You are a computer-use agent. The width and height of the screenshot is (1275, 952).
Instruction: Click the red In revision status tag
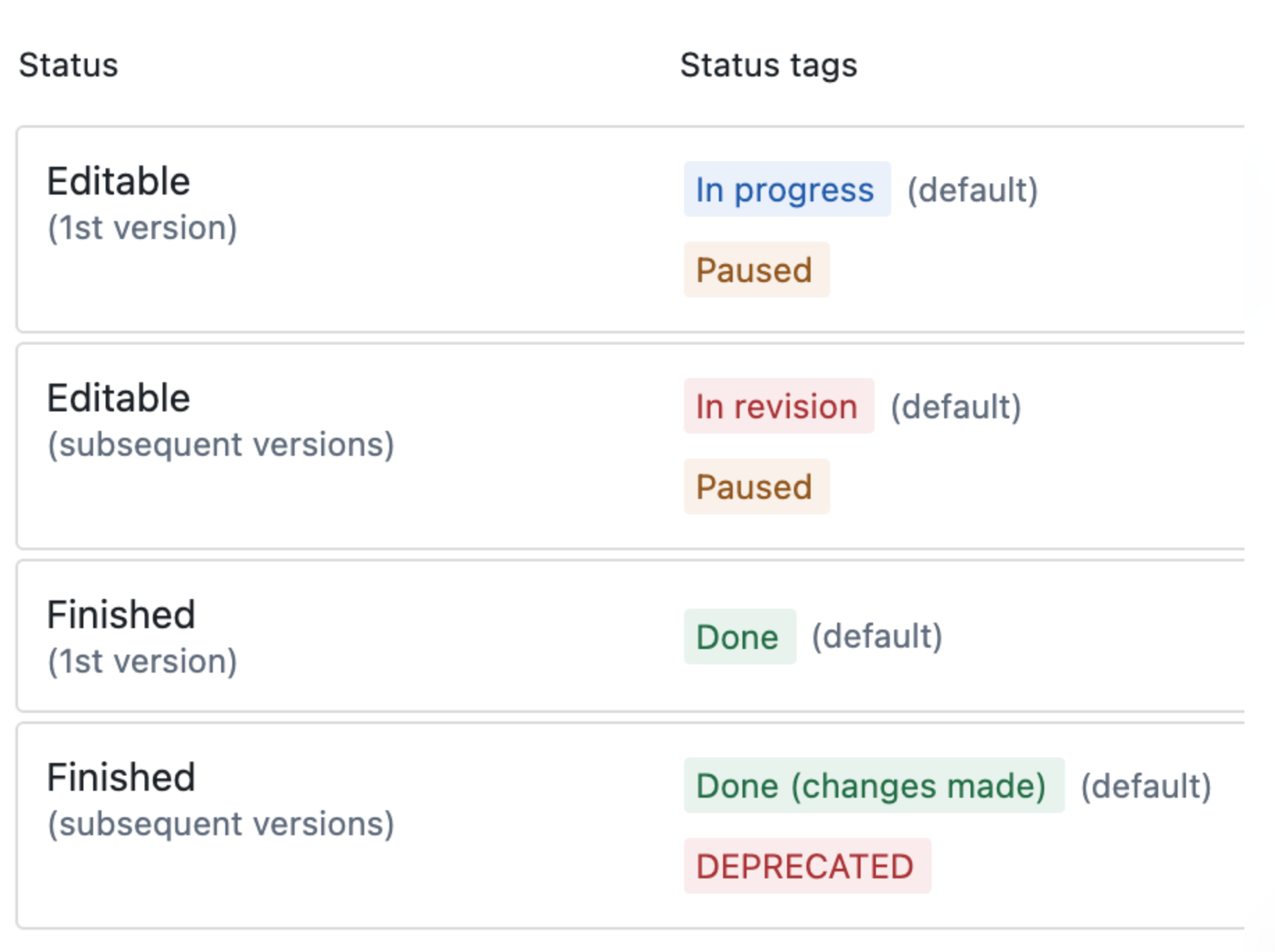point(779,406)
